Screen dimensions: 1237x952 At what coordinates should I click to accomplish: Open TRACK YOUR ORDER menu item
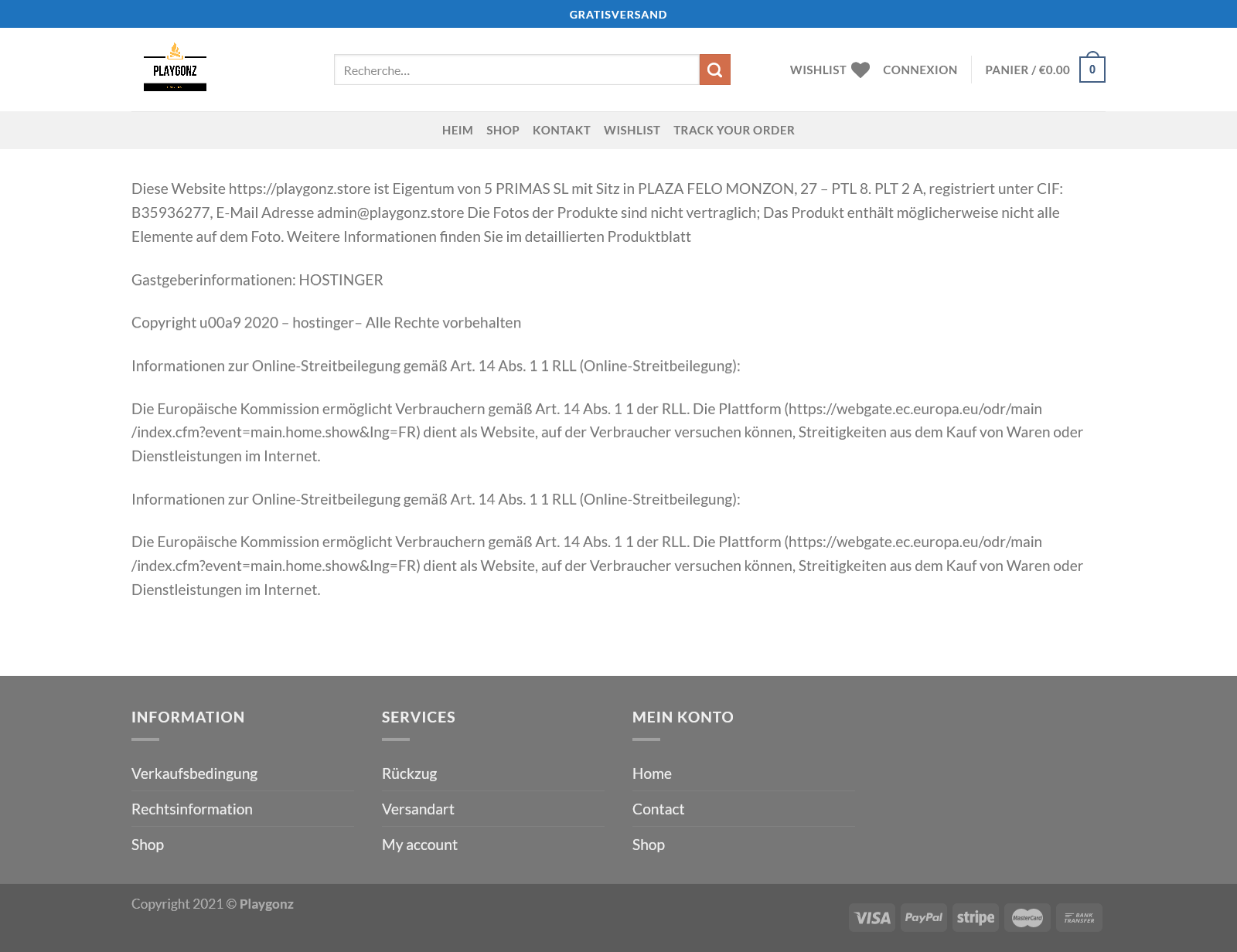tap(734, 130)
